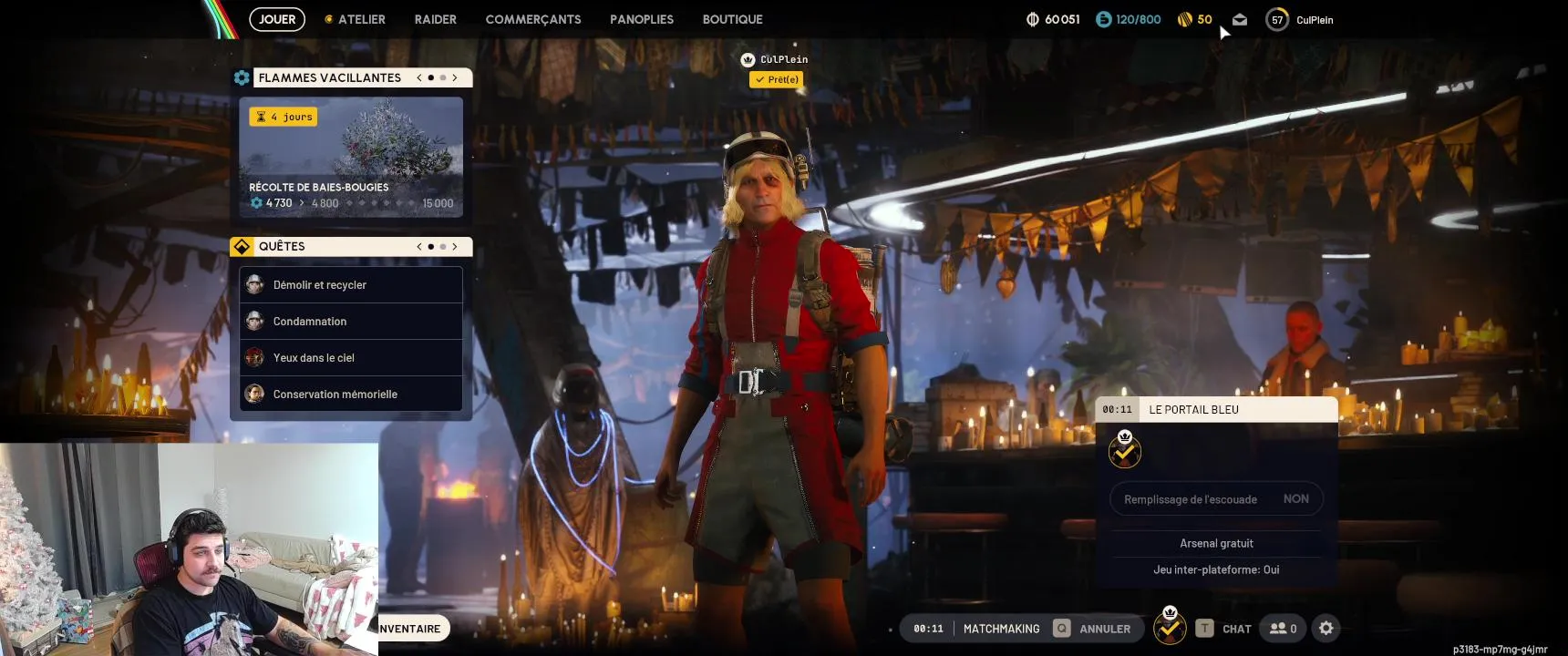
Task: Open the Condamnation quest
Action: [x=351, y=322]
